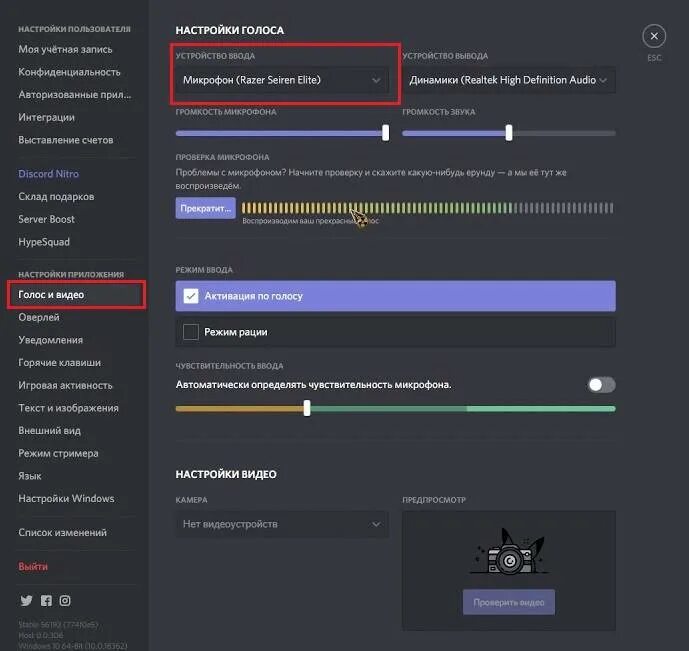Open Игровая активность settings
Image resolution: width=689 pixels, height=651 pixels.
(65, 385)
